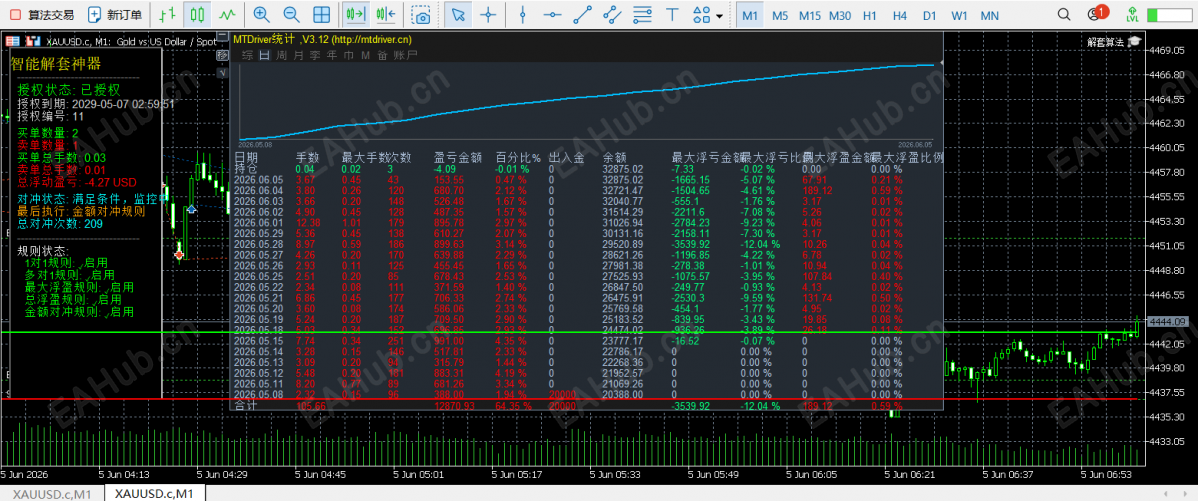This screenshot has height=501, width=1198.
Task: Switch statistics view to 年 yearly tab
Action: click(332, 55)
